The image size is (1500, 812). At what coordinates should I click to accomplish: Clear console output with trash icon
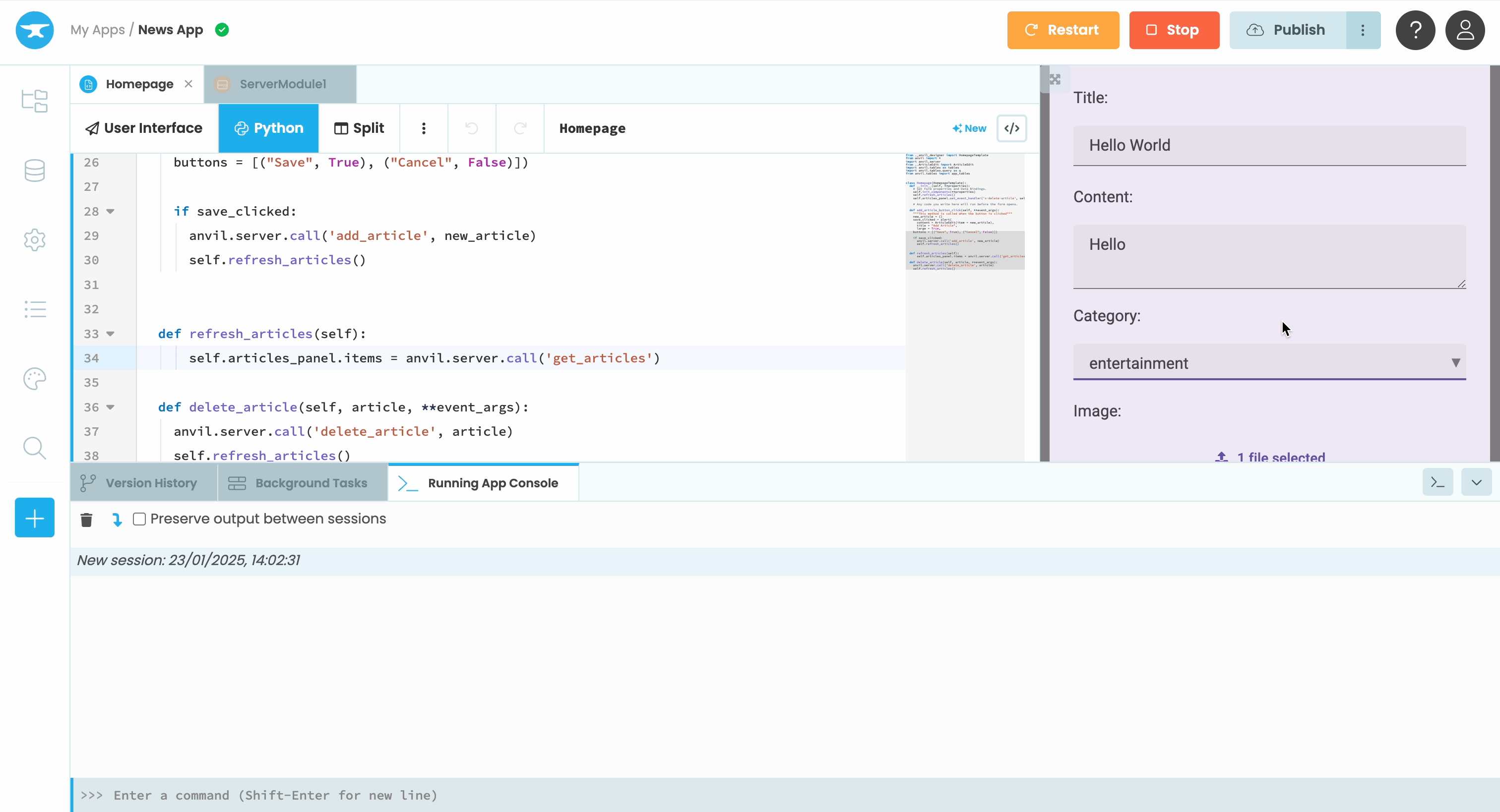coord(86,519)
